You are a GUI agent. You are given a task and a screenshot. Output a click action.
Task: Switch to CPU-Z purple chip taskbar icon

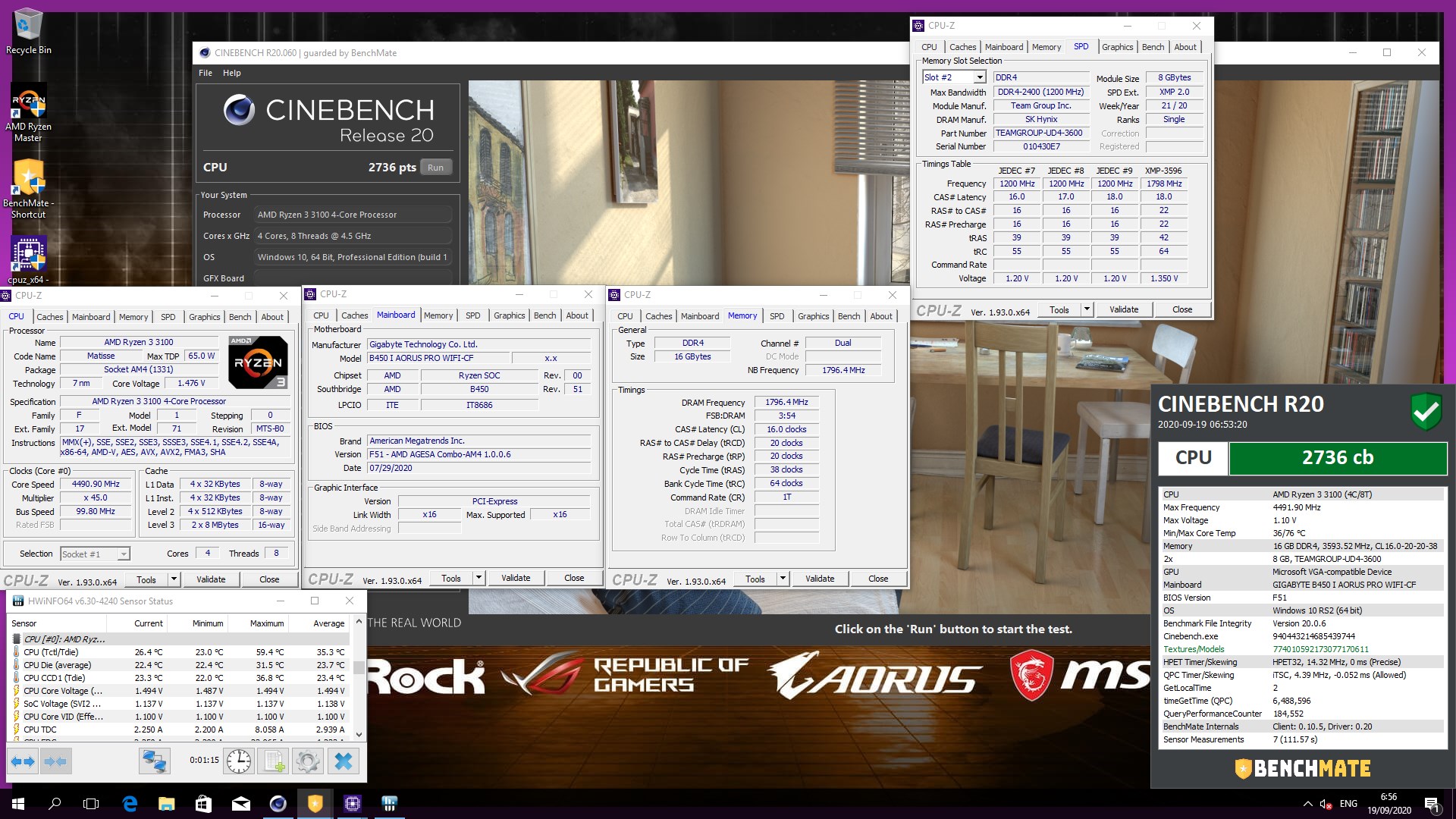point(353,804)
